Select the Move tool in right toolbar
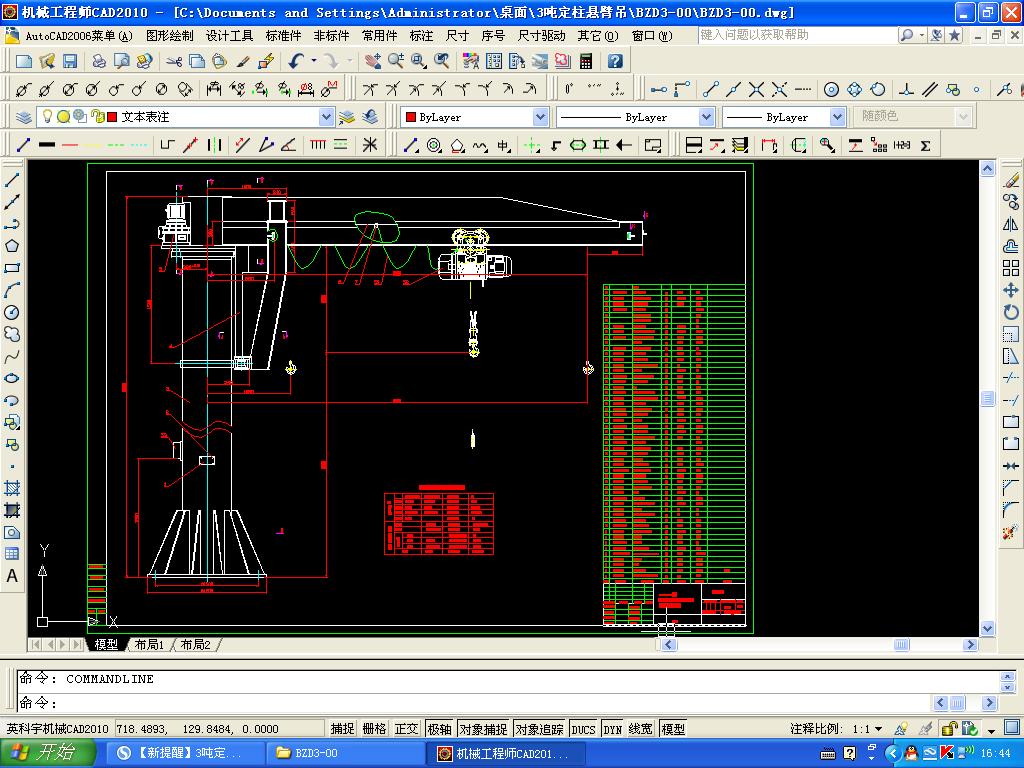The width and height of the screenshot is (1024, 768). click(1011, 290)
